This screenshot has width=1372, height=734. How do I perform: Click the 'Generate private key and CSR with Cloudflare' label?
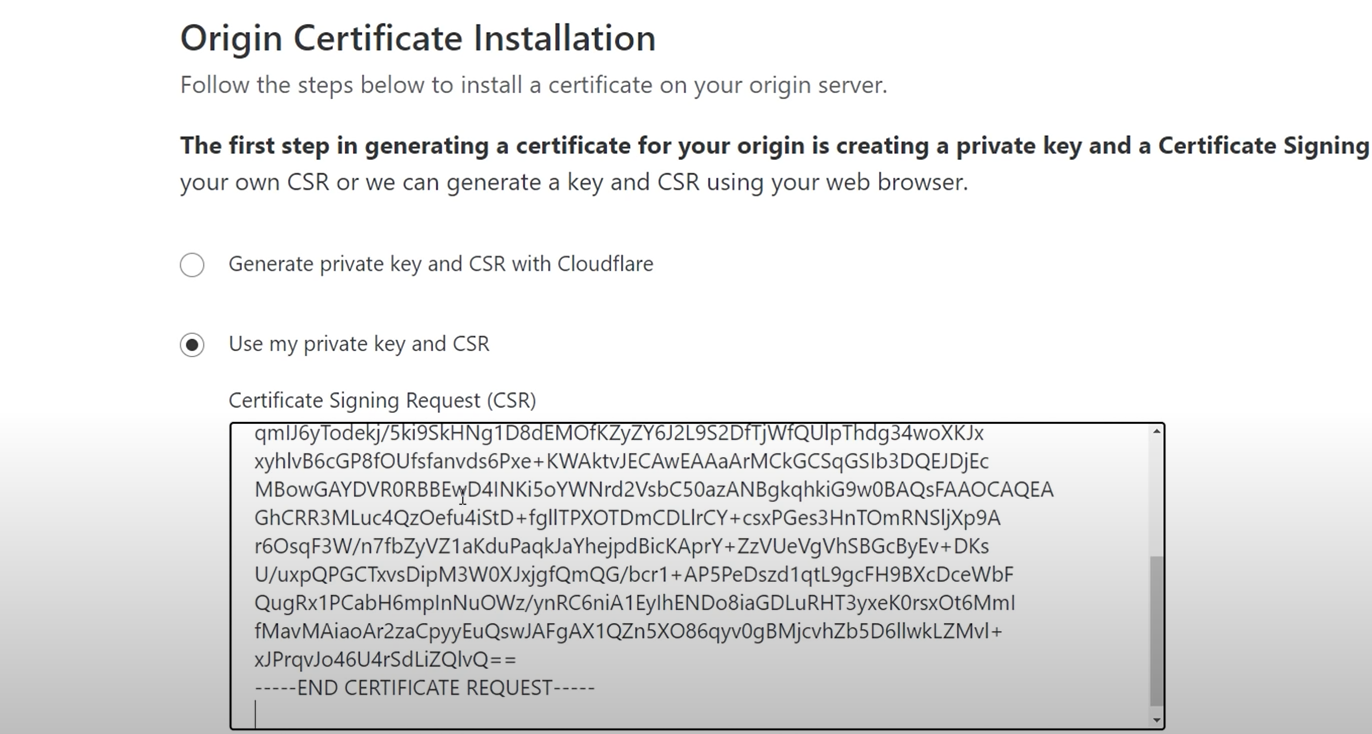tap(440, 264)
